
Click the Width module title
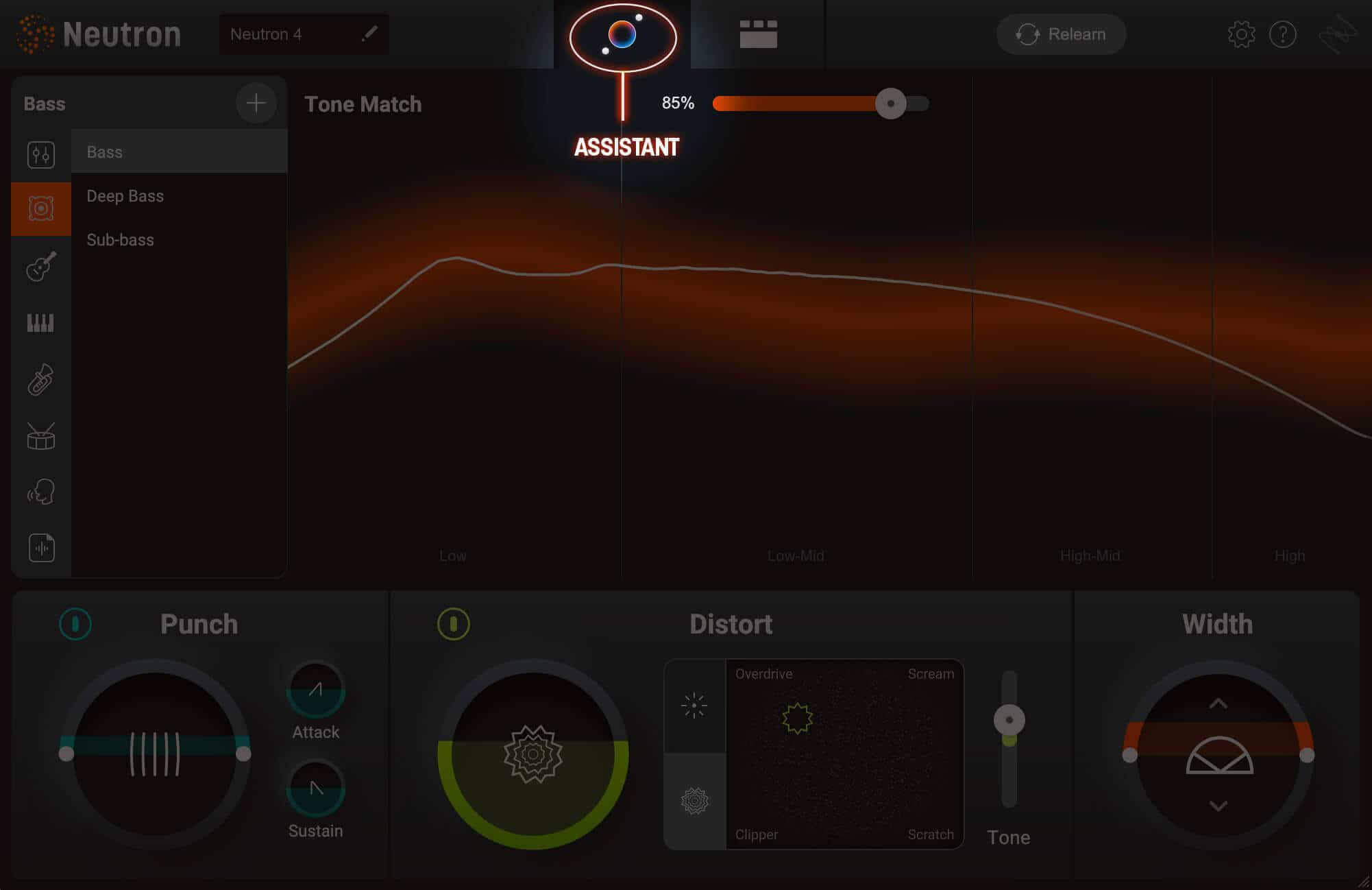[1217, 624]
